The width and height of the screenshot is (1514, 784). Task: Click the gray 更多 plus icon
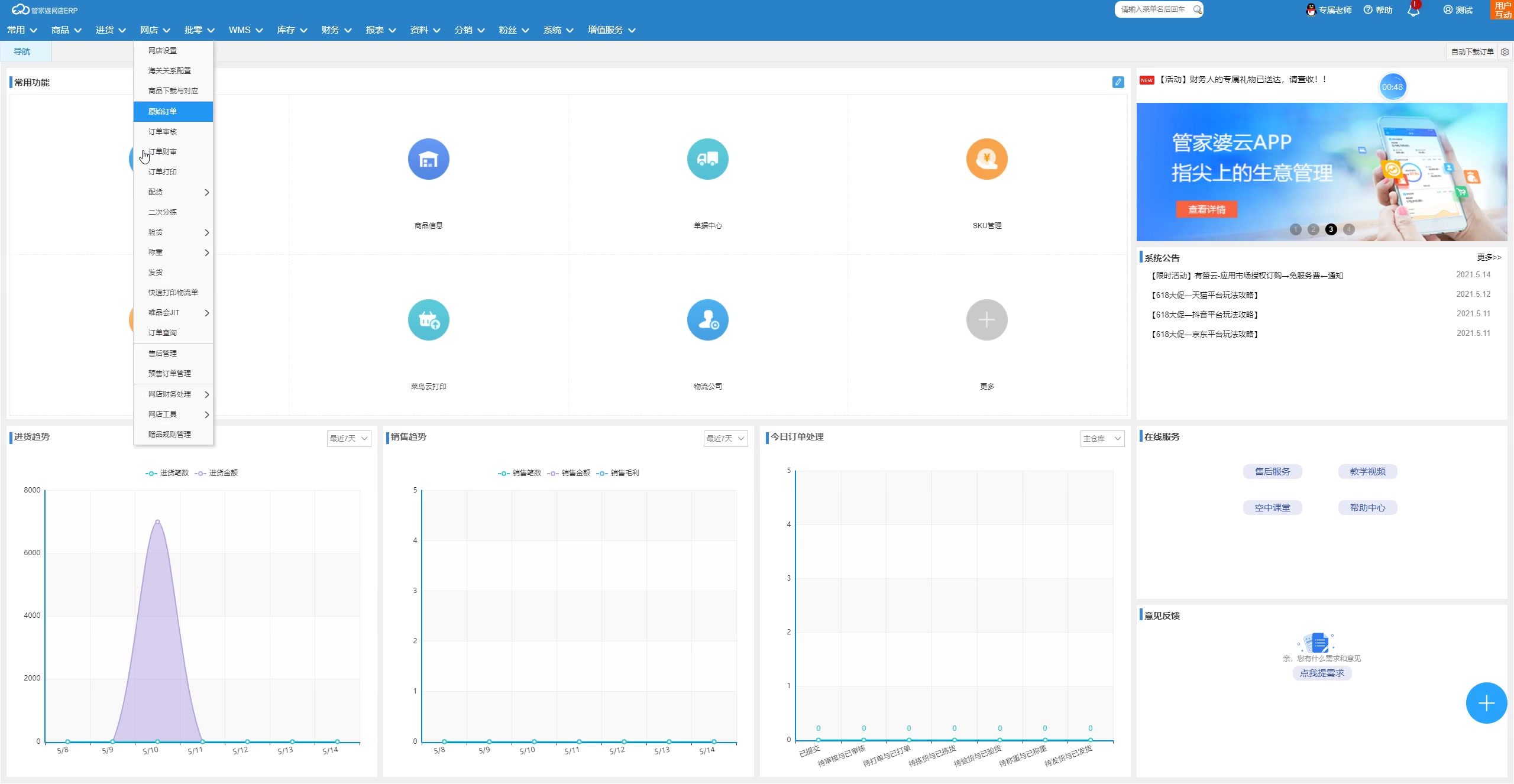pos(986,320)
